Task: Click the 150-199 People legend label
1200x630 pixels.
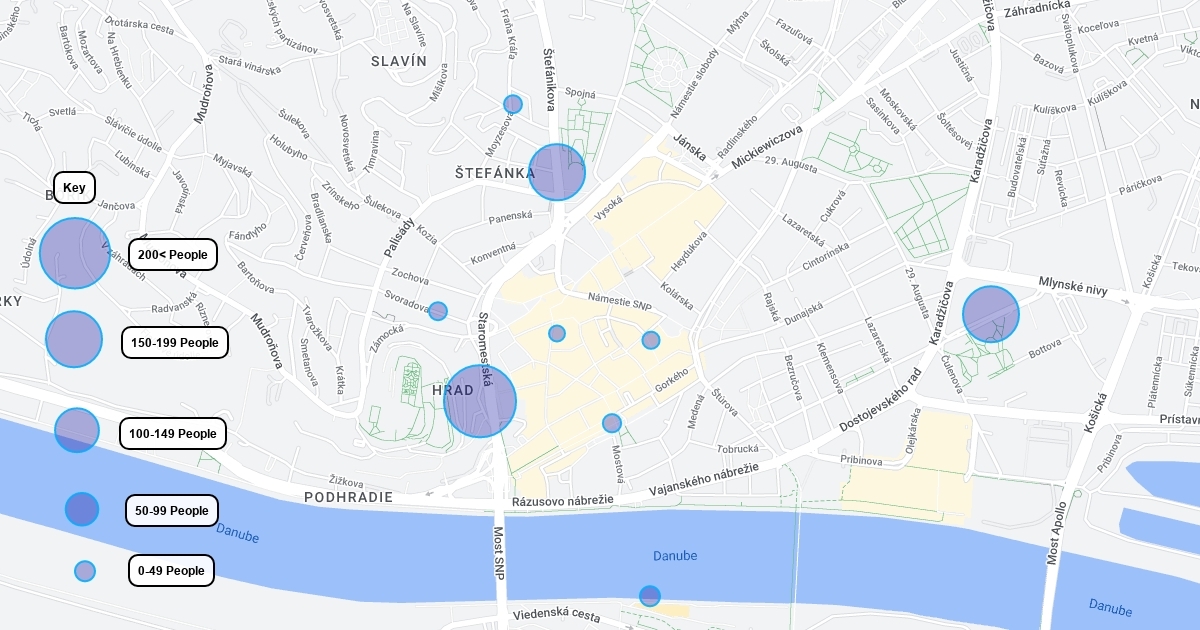Action: [175, 342]
